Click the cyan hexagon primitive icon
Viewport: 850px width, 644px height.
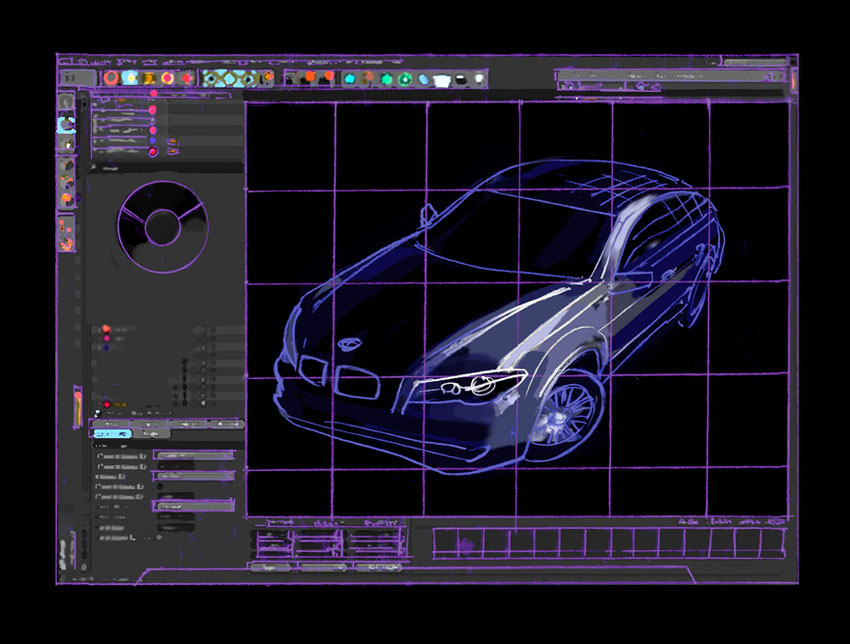(350, 79)
